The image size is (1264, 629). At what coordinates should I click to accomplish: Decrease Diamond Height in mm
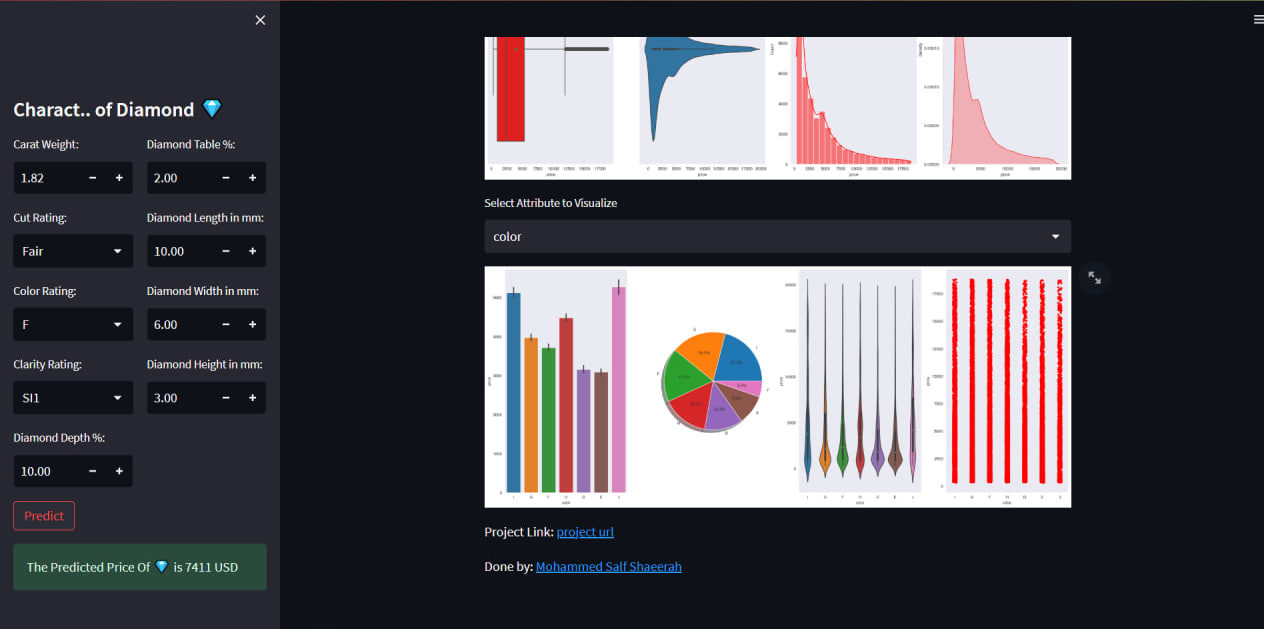(x=225, y=397)
